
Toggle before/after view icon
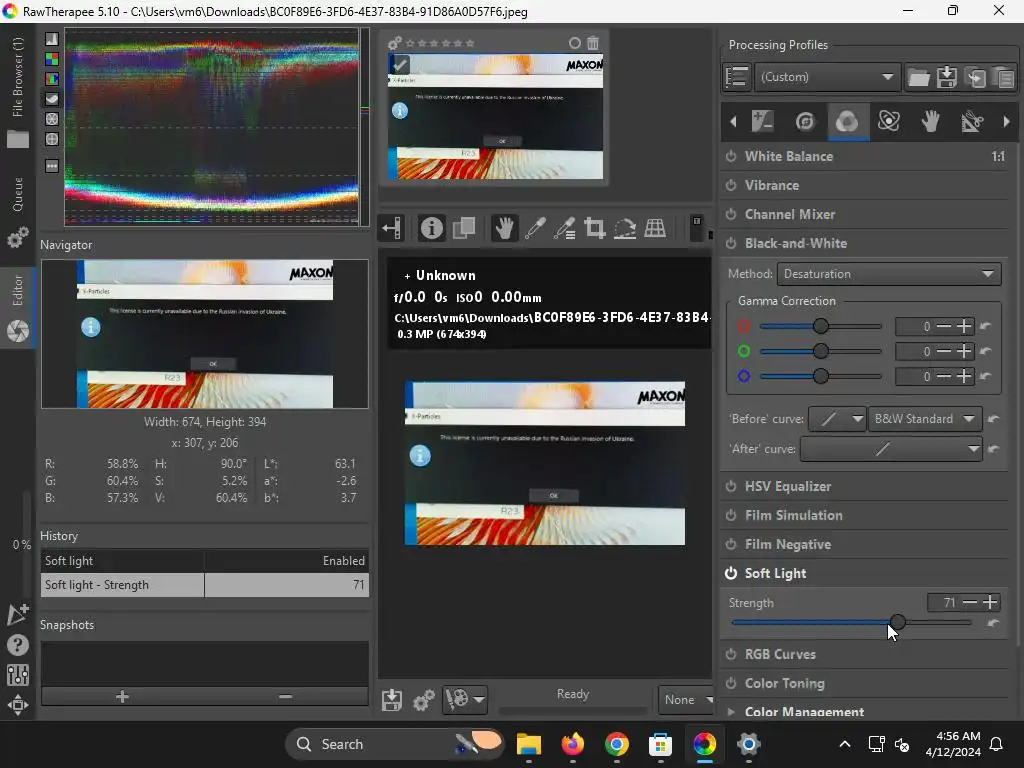464,228
